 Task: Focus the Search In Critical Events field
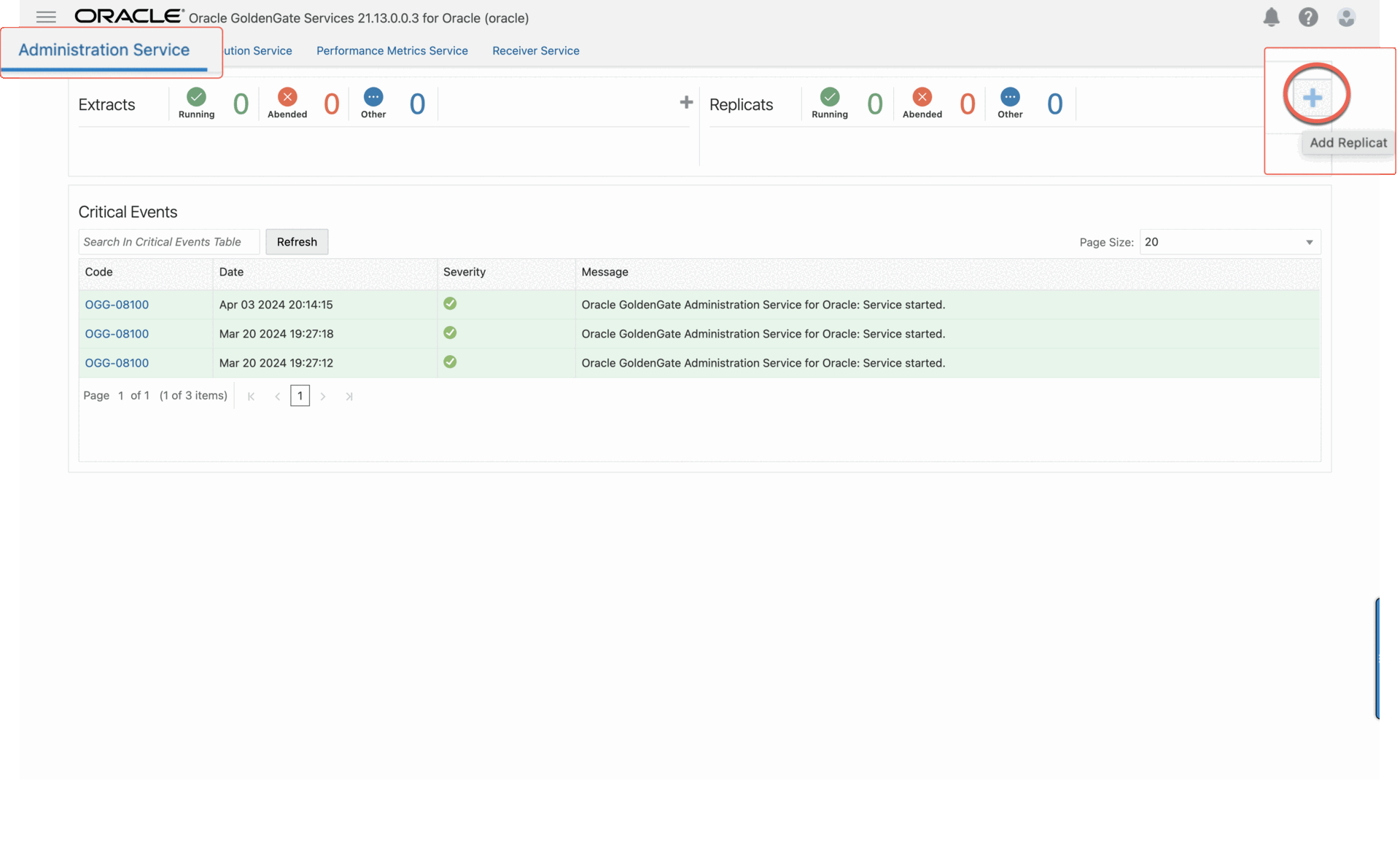click(168, 242)
